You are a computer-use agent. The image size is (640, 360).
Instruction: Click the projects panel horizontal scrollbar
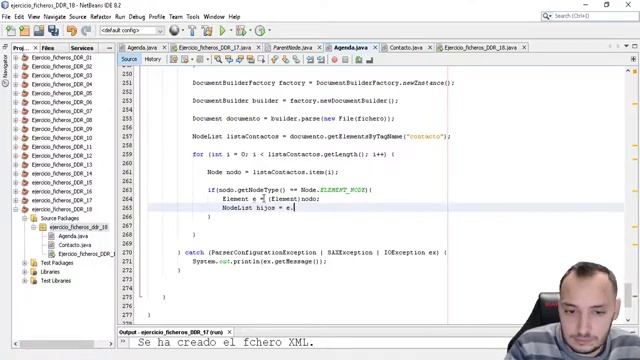(57, 344)
